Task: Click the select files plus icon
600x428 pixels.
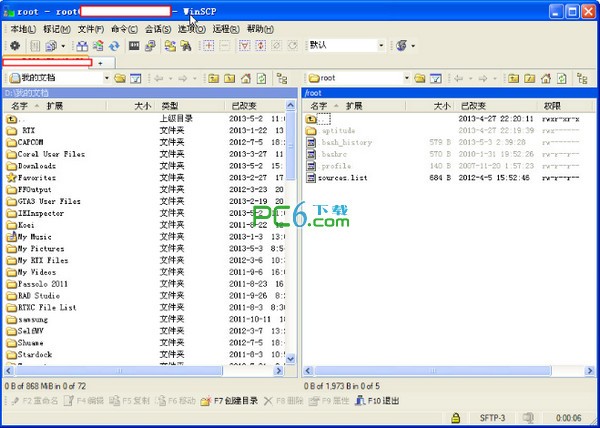Action: [x=208, y=46]
